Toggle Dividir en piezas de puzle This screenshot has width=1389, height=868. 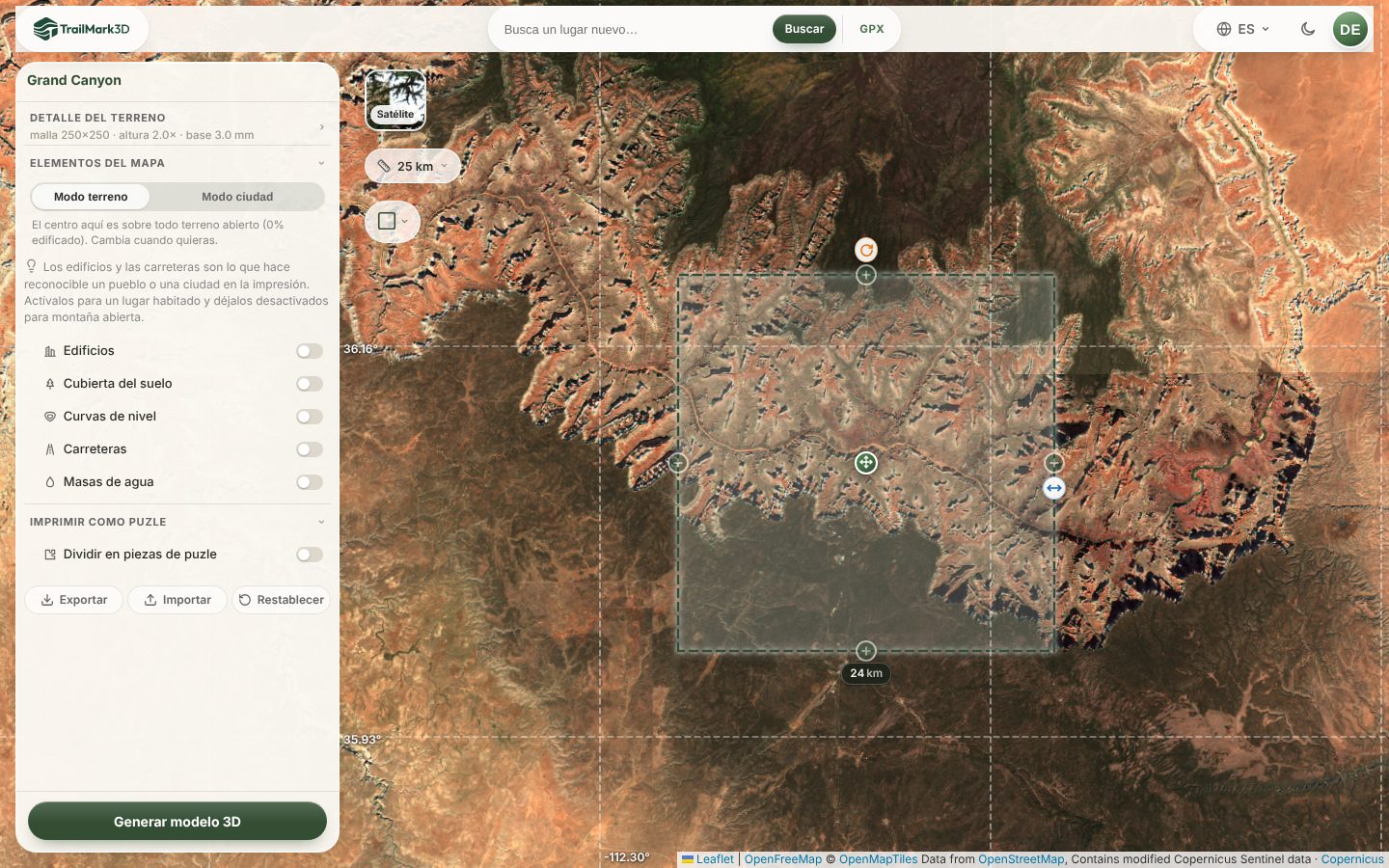(310, 555)
